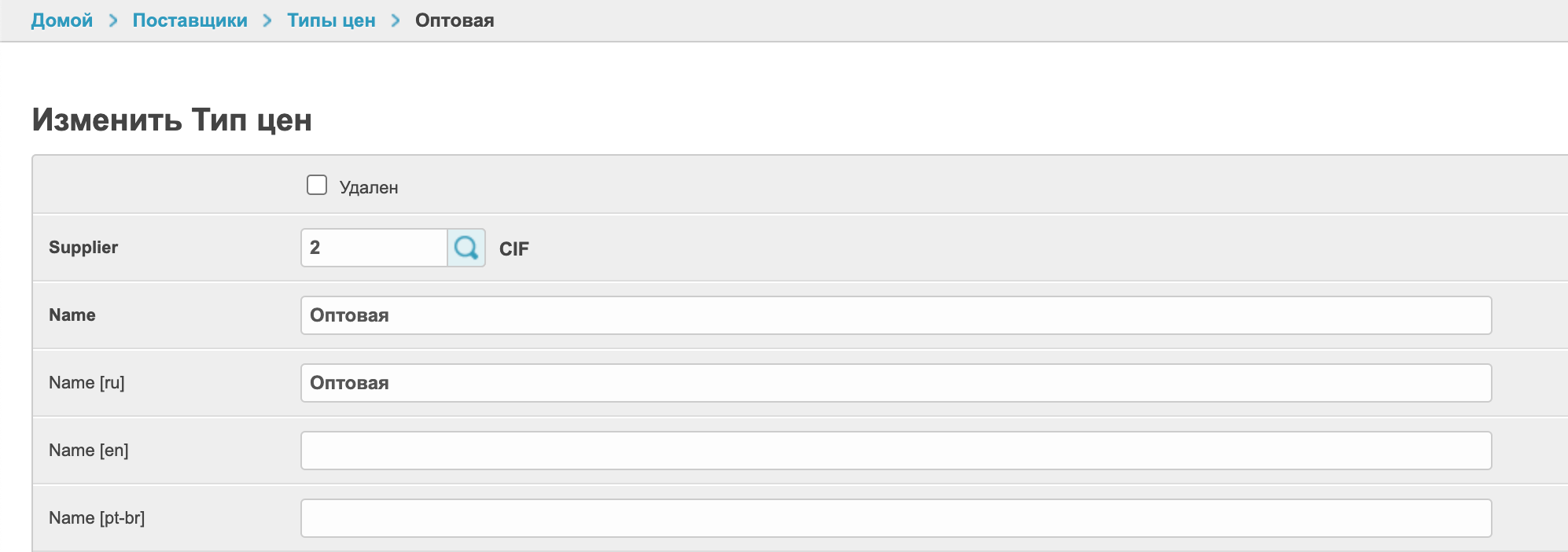This screenshot has width=1568, height=552.
Task: Focus the Supplier ID input field
Action: pyautogui.click(x=374, y=248)
